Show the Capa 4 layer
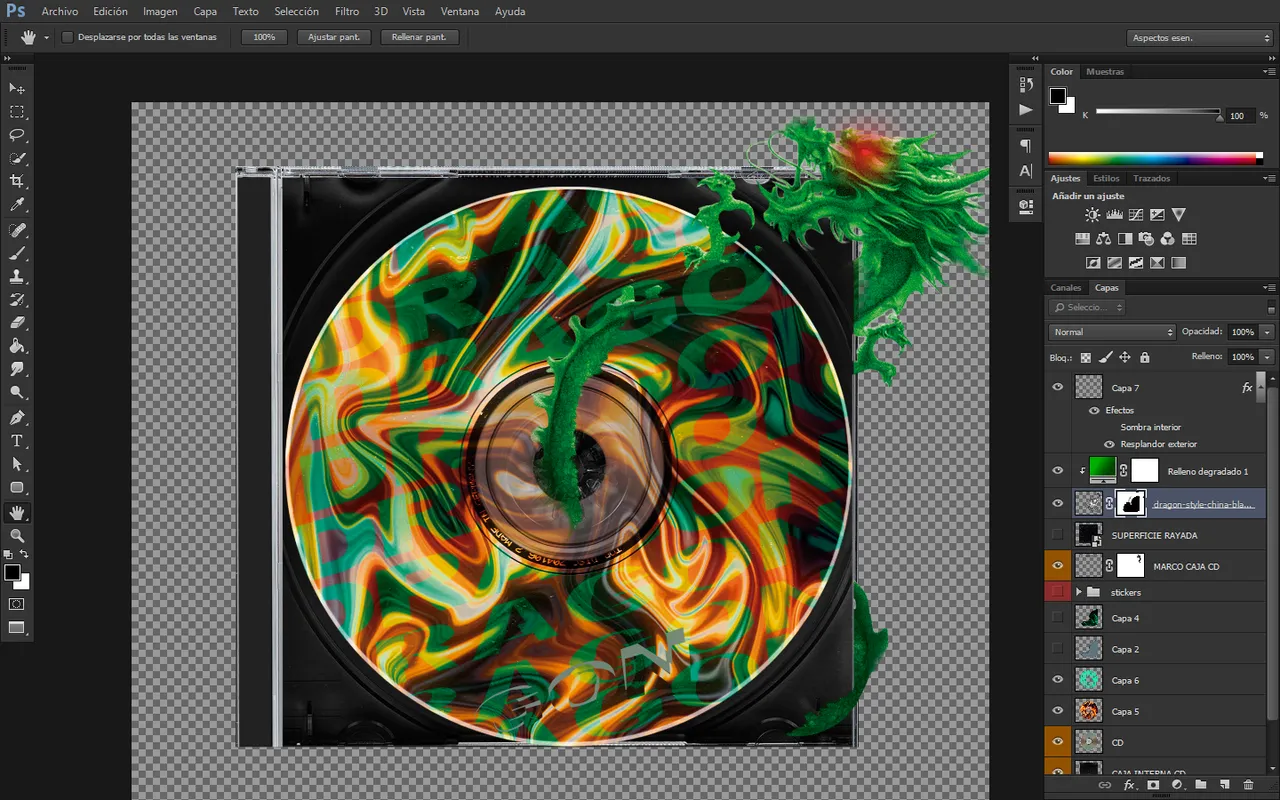1280x800 pixels. [1058, 618]
